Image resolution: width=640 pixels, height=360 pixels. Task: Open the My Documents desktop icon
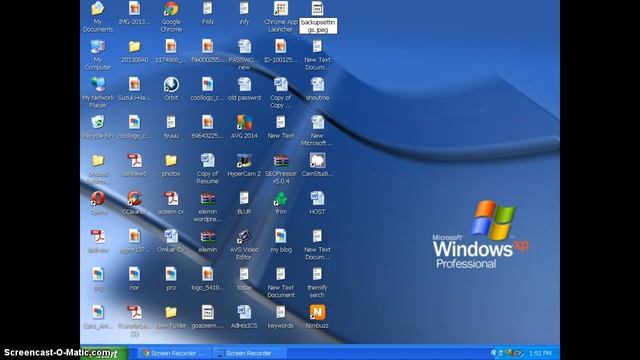click(98, 8)
